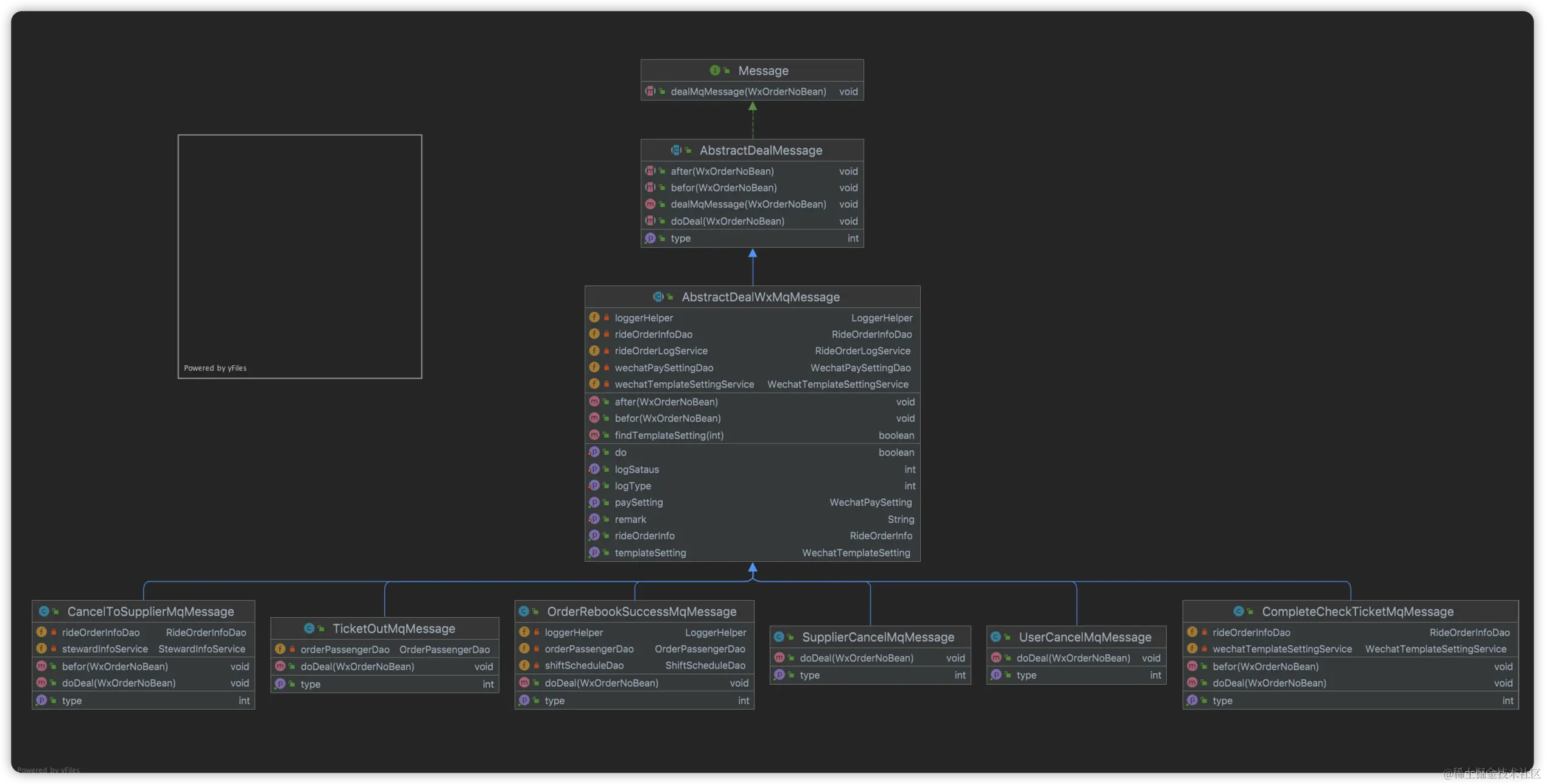
Task: Click the stewardInfoService field in CancelToSupplierMqMessage
Action: click(x=105, y=649)
